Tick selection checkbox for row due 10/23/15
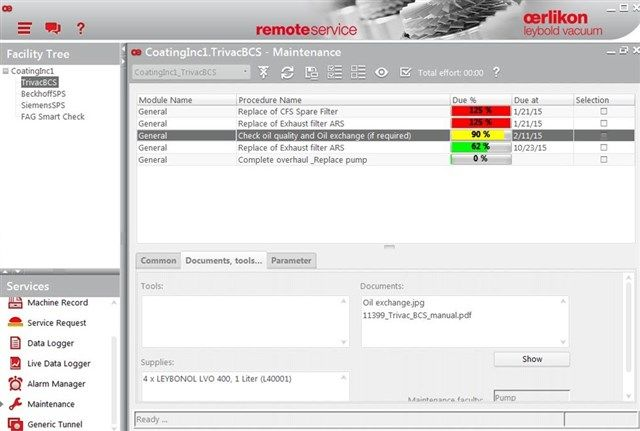Screen dimensions: 640x431 [604, 147]
